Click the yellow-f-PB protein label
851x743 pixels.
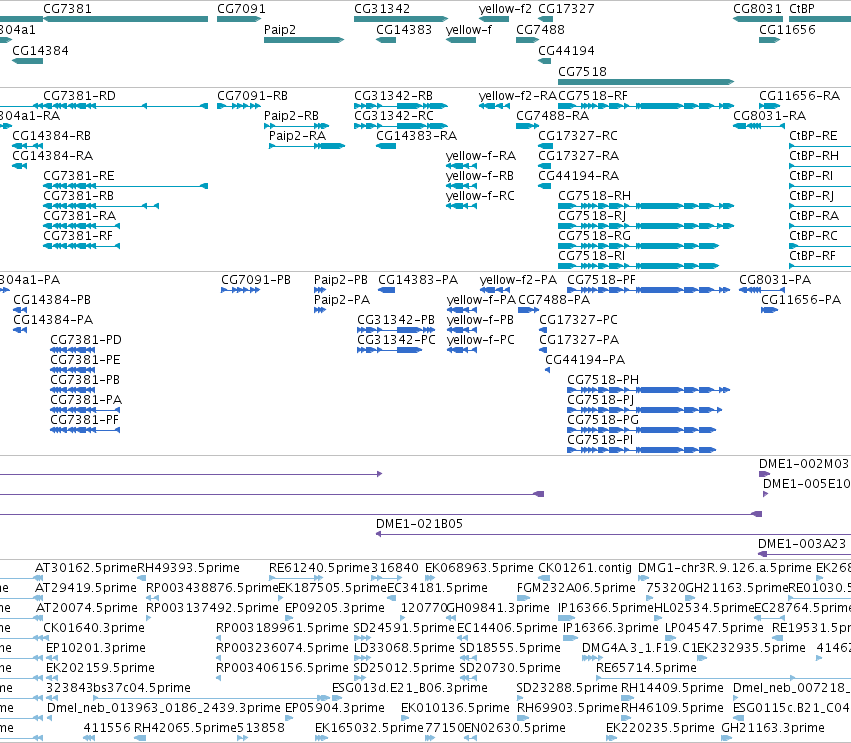(480, 319)
